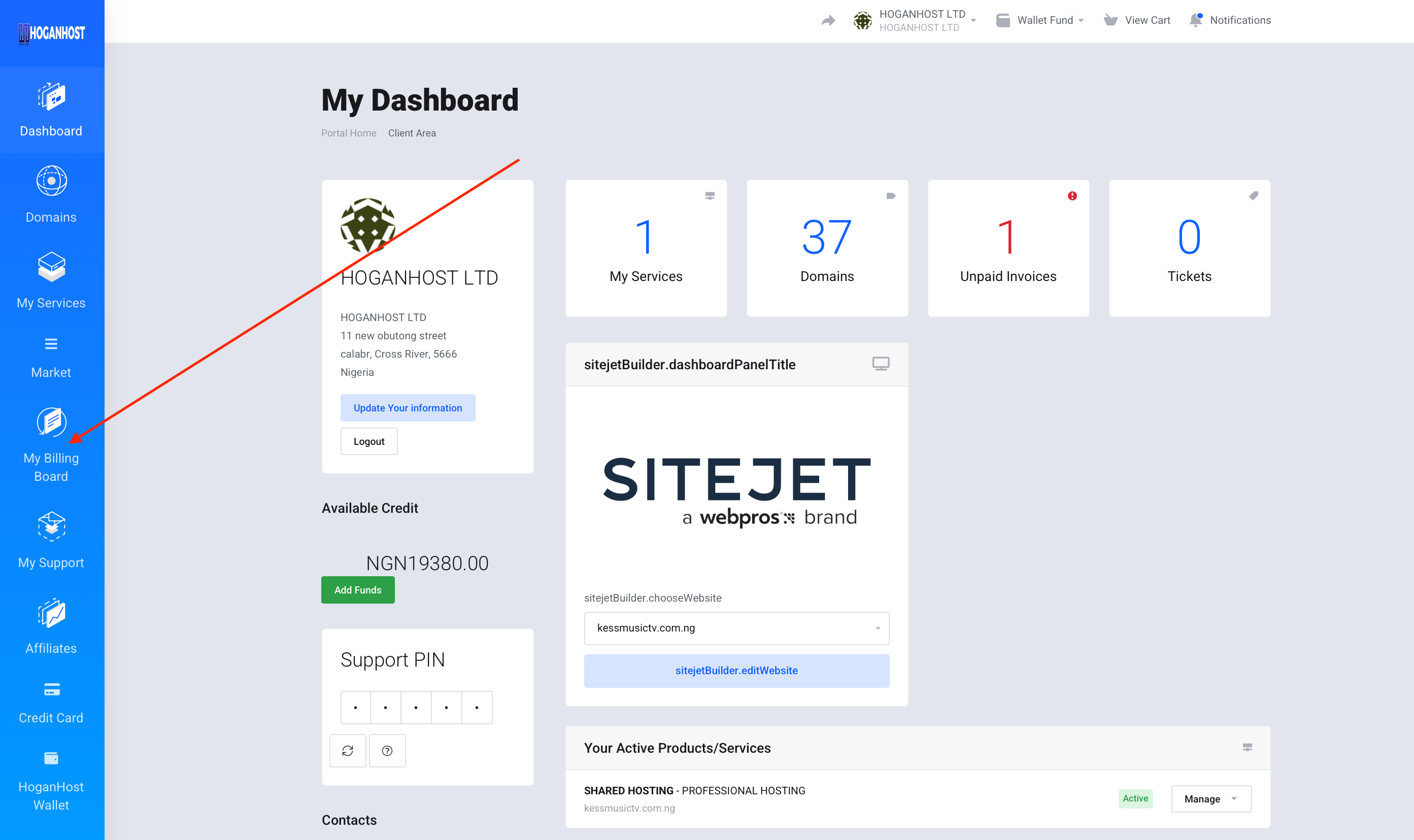Open the Credit Card icon
The height and width of the screenshot is (840, 1414).
(x=52, y=689)
